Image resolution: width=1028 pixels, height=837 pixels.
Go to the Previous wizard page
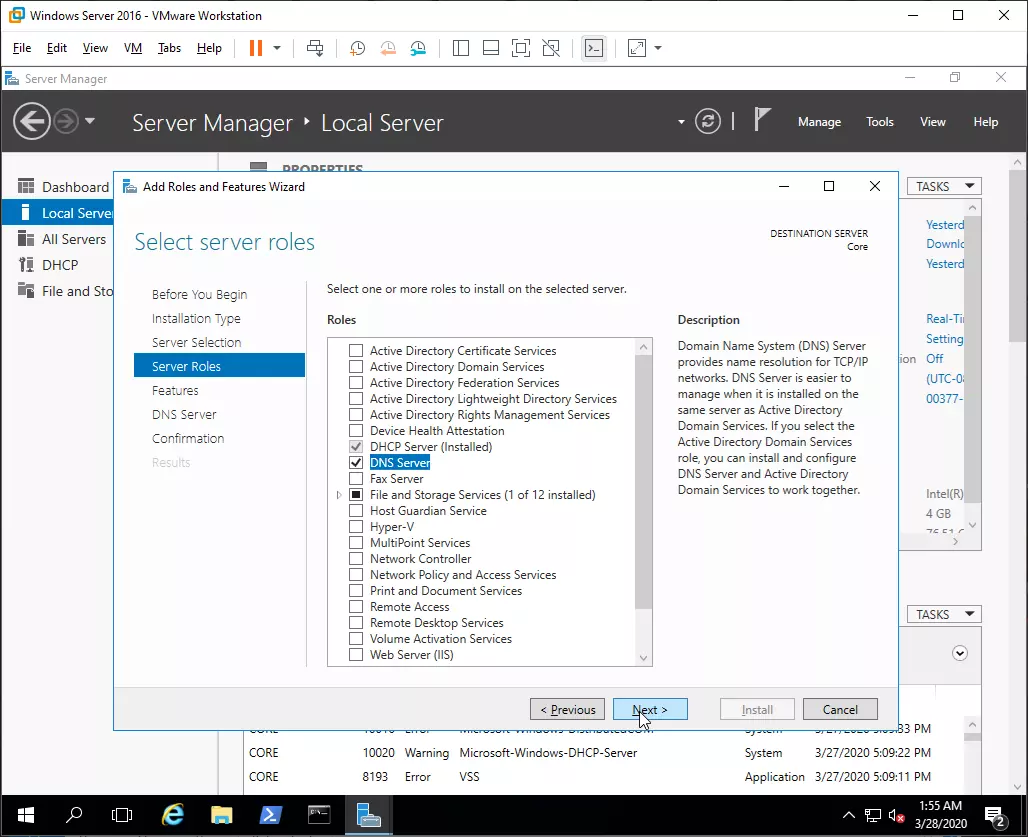click(x=568, y=710)
